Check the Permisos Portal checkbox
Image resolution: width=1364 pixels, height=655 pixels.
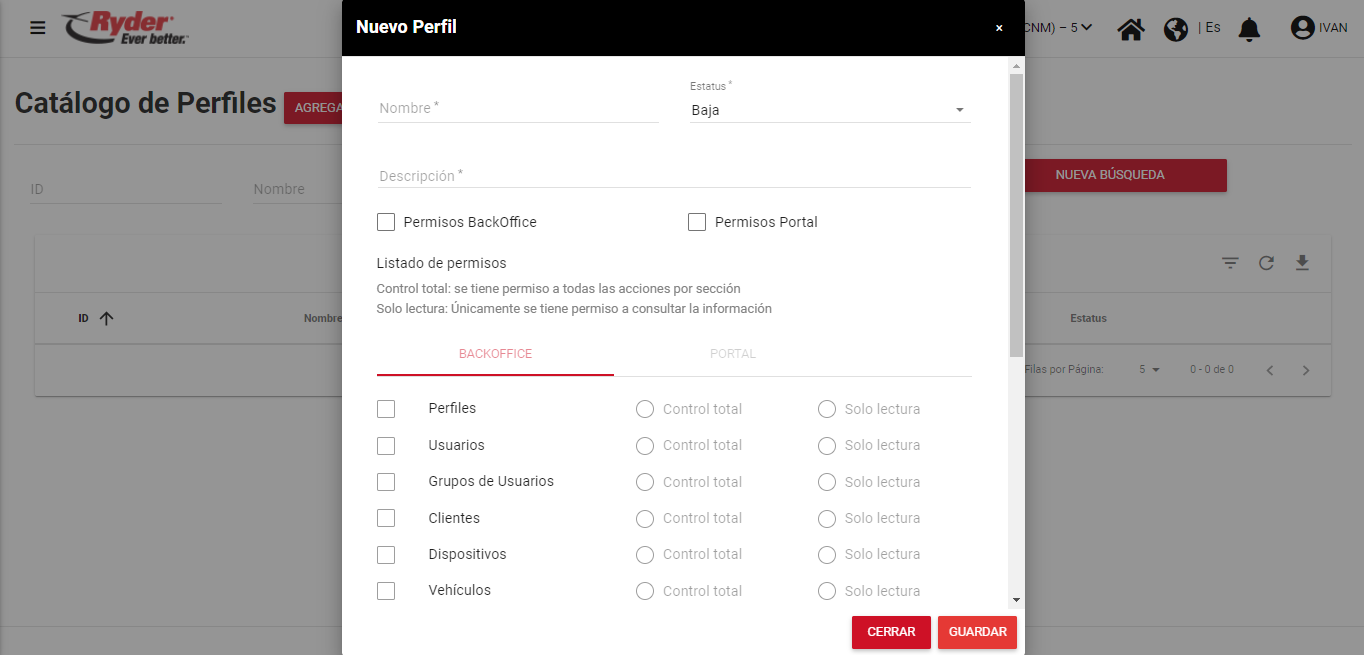(x=697, y=222)
